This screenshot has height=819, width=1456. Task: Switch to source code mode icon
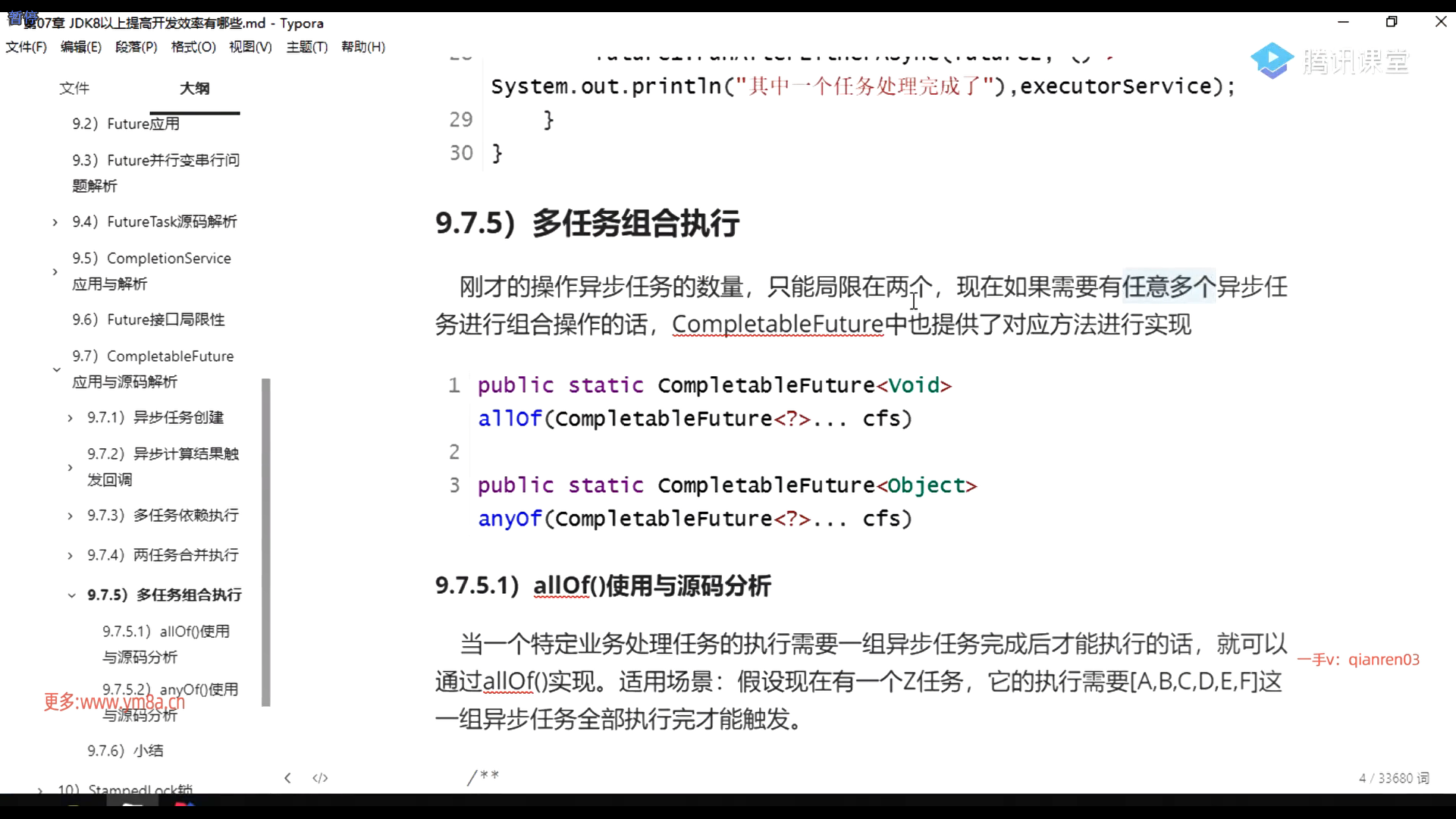click(x=320, y=778)
